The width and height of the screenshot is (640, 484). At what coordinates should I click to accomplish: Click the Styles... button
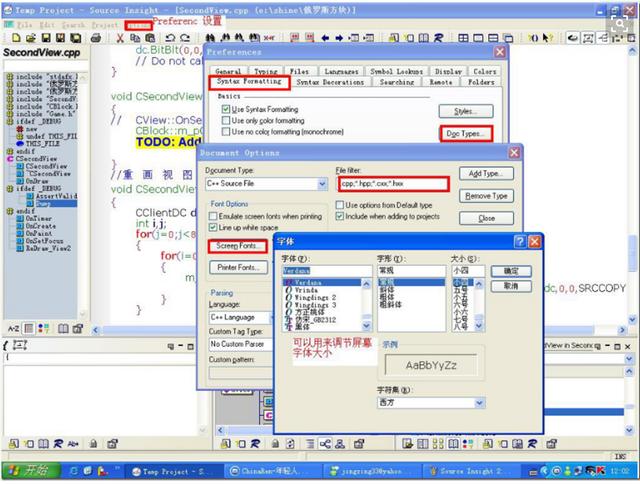pyautogui.click(x=466, y=111)
